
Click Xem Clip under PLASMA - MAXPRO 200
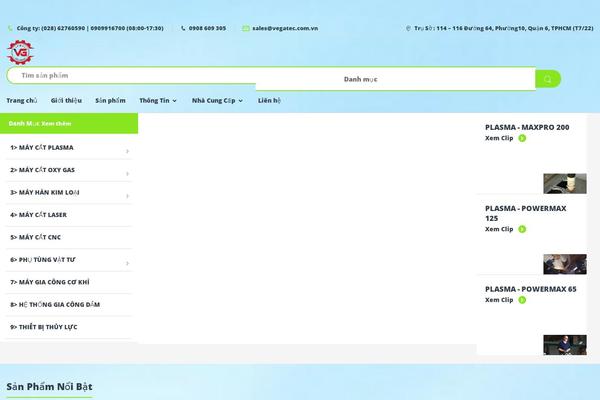pos(499,138)
